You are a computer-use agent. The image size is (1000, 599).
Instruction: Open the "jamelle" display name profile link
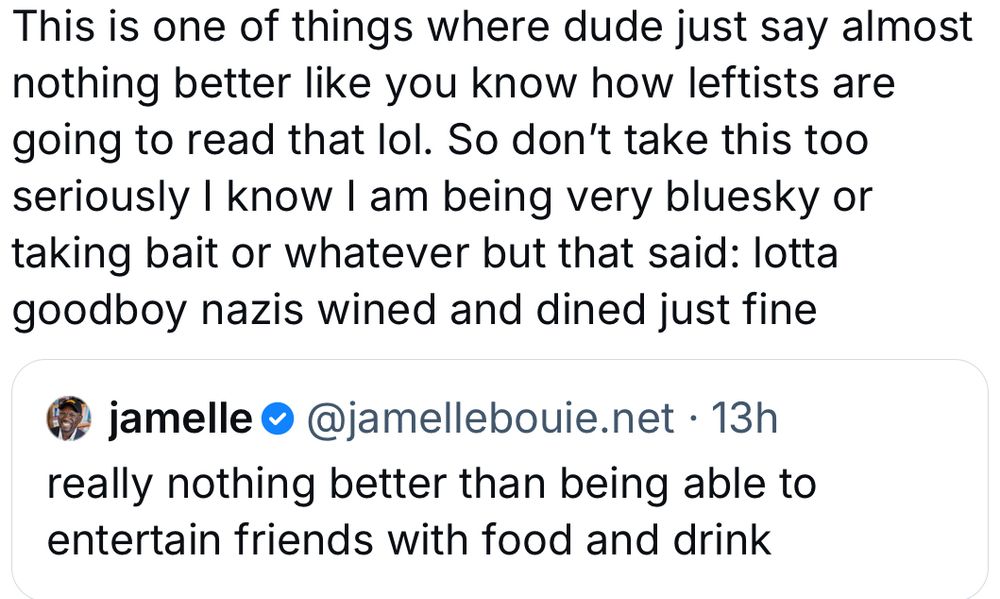pyautogui.click(x=180, y=419)
